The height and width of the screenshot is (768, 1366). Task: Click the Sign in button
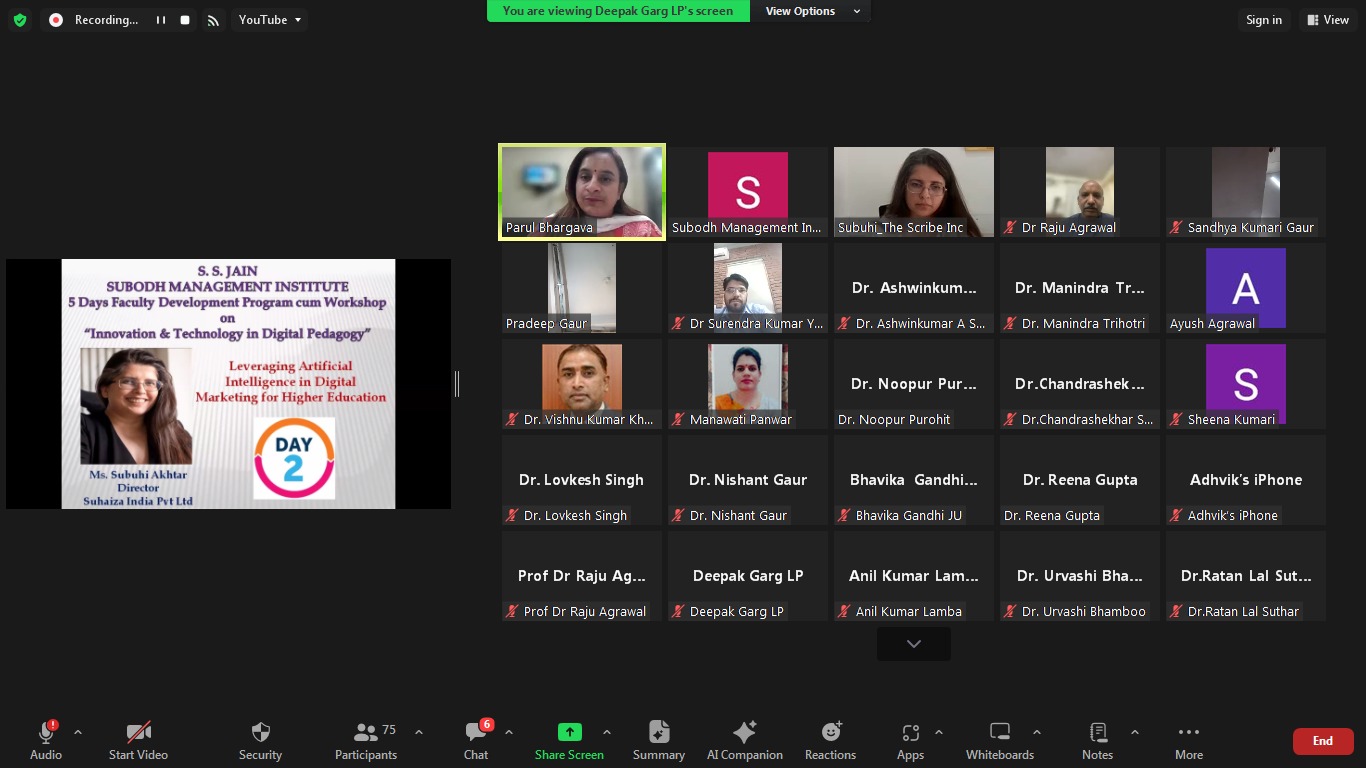pyautogui.click(x=1263, y=20)
